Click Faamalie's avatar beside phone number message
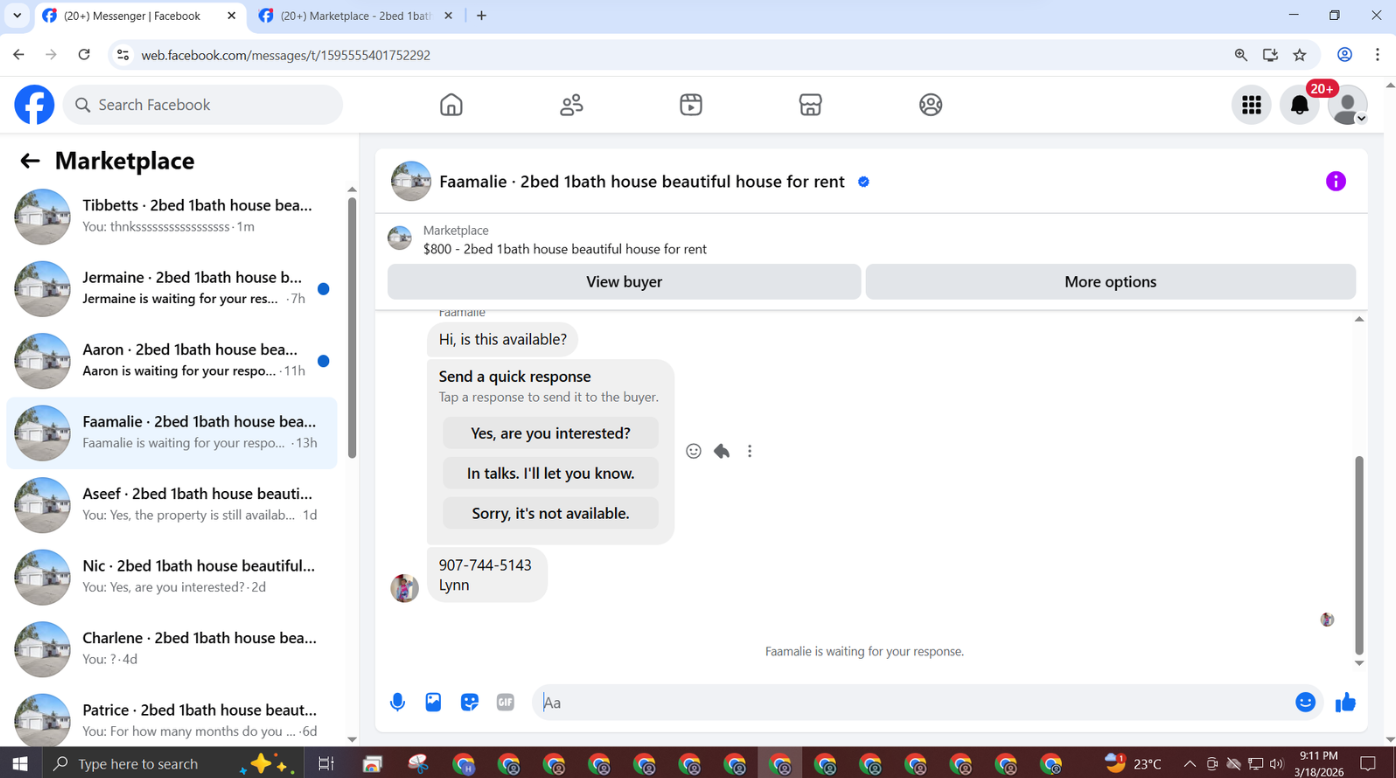The height and width of the screenshot is (778, 1396). (x=404, y=588)
